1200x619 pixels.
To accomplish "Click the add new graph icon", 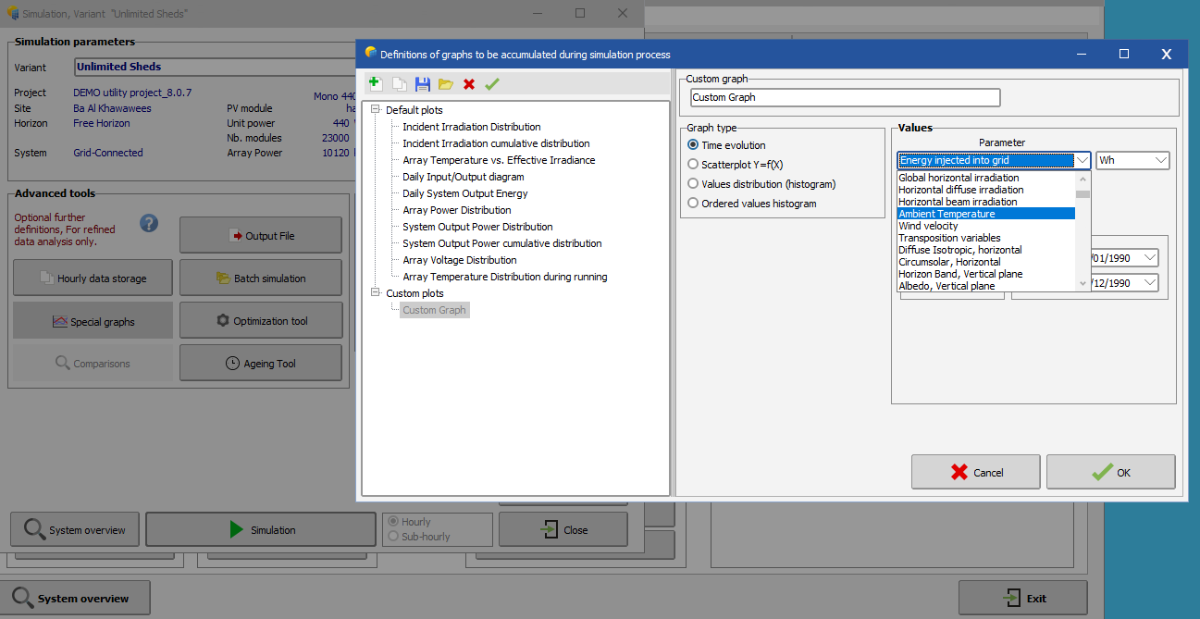I will click(374, 84).
